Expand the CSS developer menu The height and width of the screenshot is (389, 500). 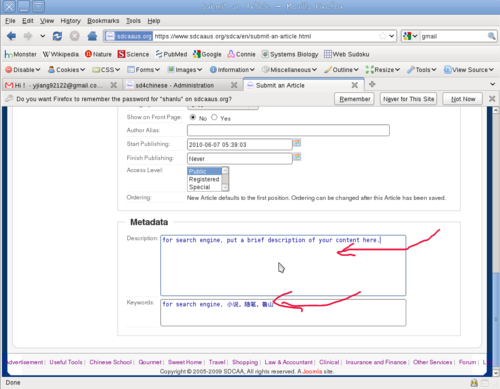(106, 70)
